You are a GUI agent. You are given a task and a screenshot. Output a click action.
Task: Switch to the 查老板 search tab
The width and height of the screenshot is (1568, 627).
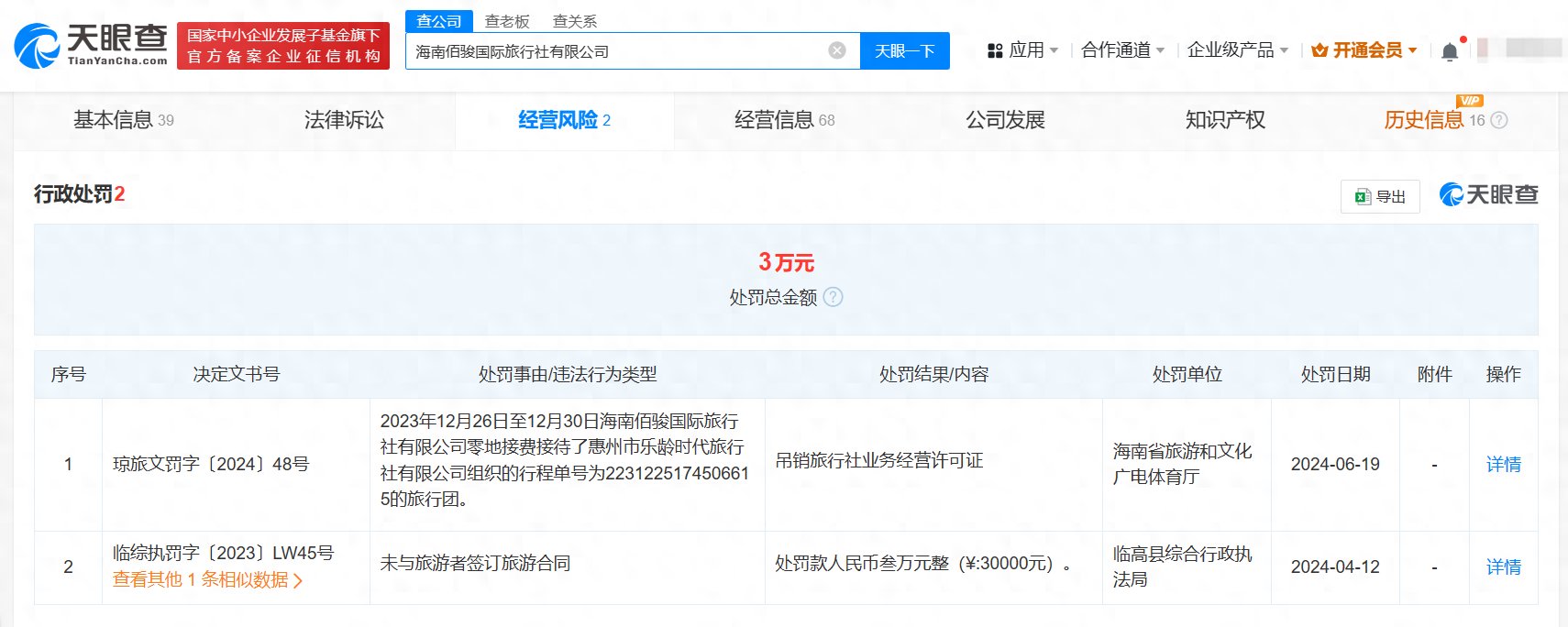(507, 21)
